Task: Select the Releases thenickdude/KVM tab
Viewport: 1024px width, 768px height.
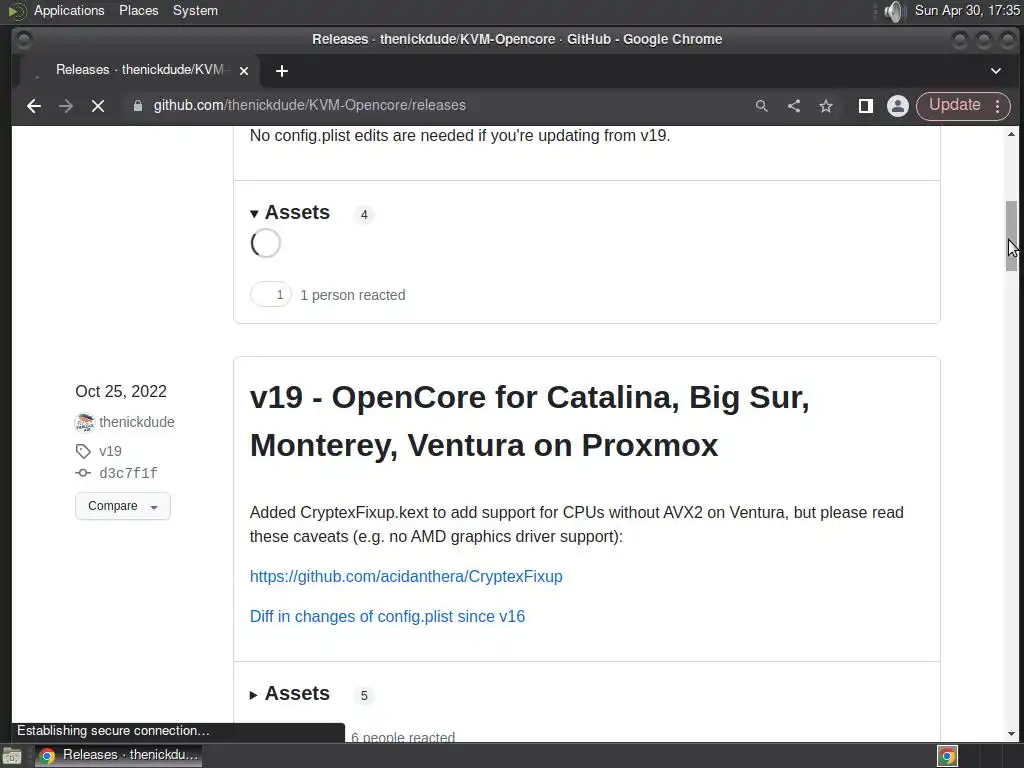Action: pyautogui.click(x=140, y=70)
